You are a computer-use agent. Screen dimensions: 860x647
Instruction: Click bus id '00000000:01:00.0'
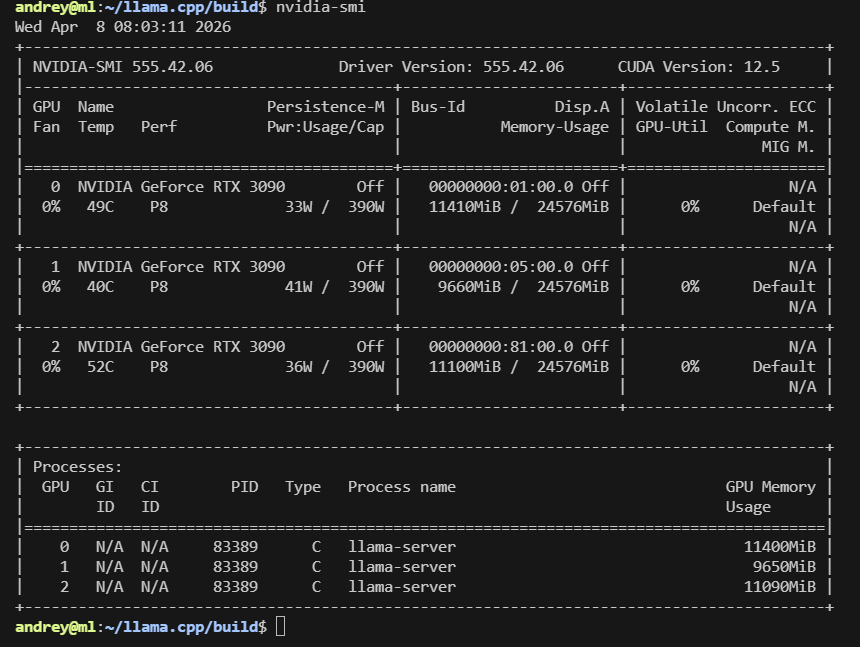pyautogui.click(x=501, y=187)
